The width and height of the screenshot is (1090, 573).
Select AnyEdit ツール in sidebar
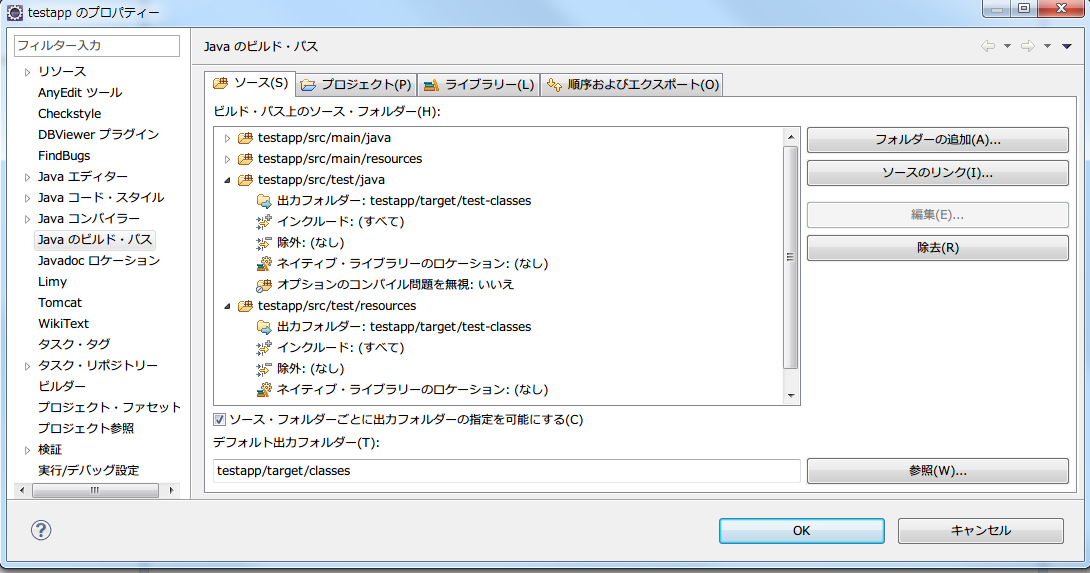coord(80,92)
